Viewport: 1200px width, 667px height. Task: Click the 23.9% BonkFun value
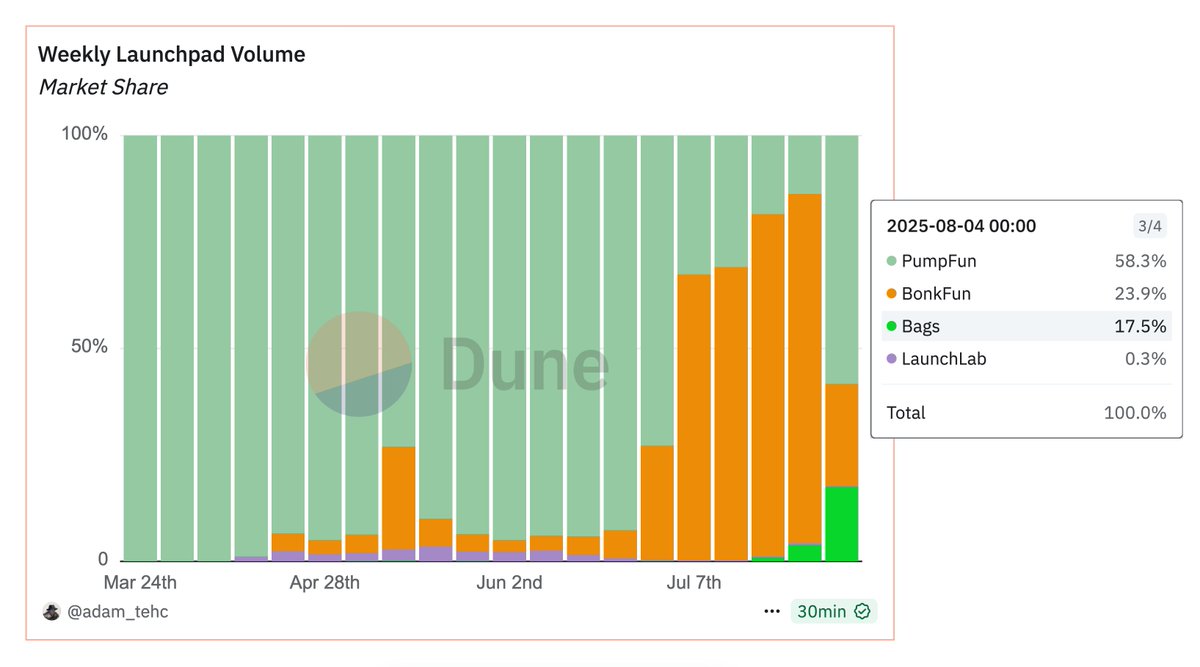(1140, 294)
